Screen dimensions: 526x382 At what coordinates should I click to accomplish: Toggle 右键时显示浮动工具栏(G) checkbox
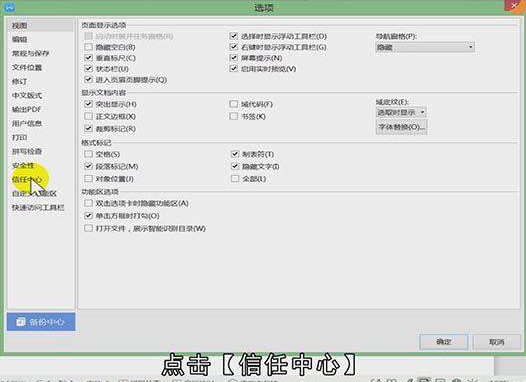pyautogui.click(x=233, y=47)
